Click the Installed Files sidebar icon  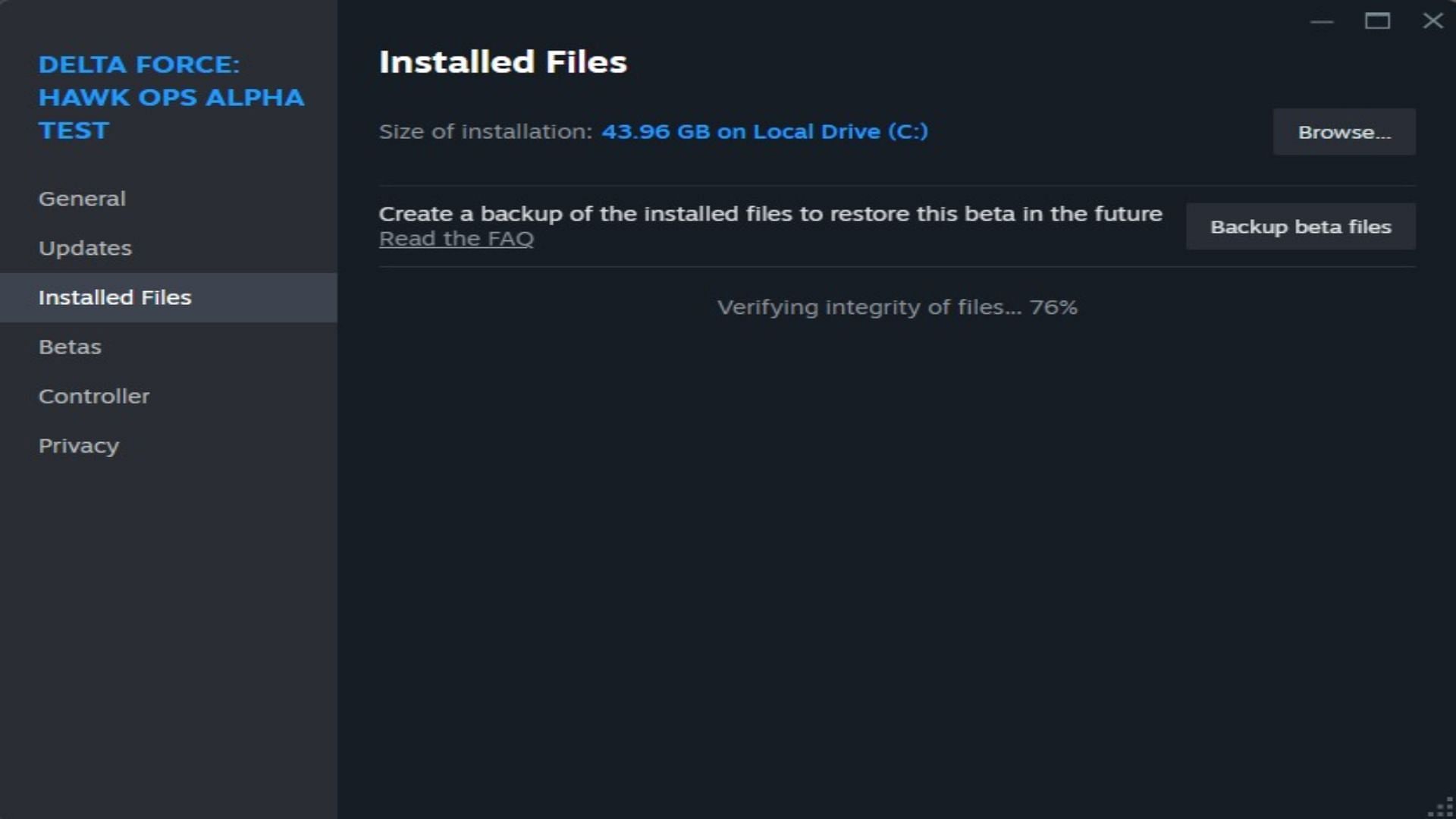[115, 297]
